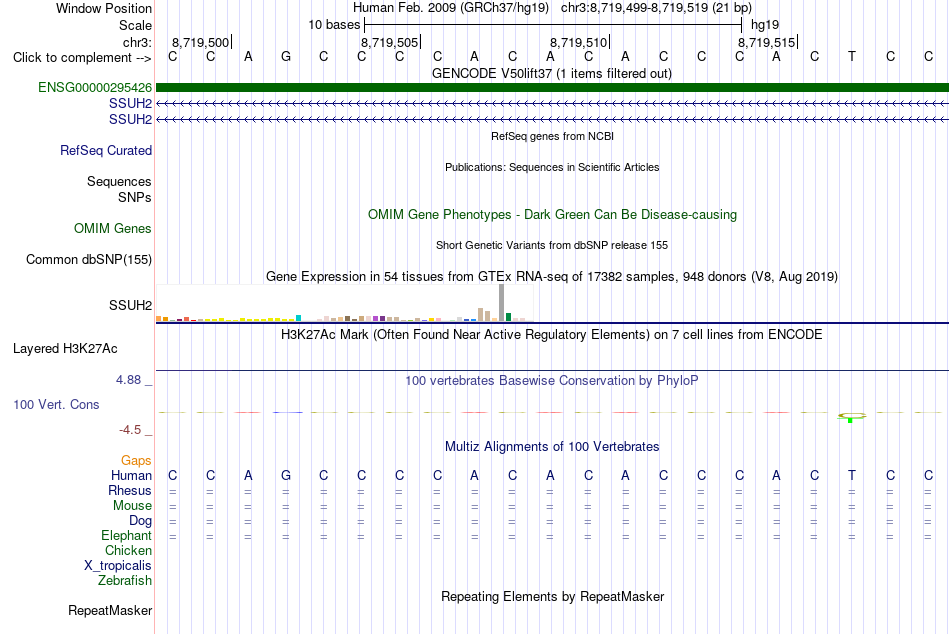This screenshot has width=950, height=634.
Task: Open Common dbSNP(155) track label
Action: (89, 259)
